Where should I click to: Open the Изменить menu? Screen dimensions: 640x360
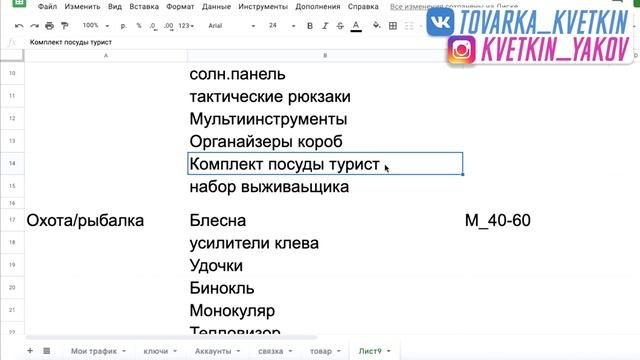tap(82, 7)
